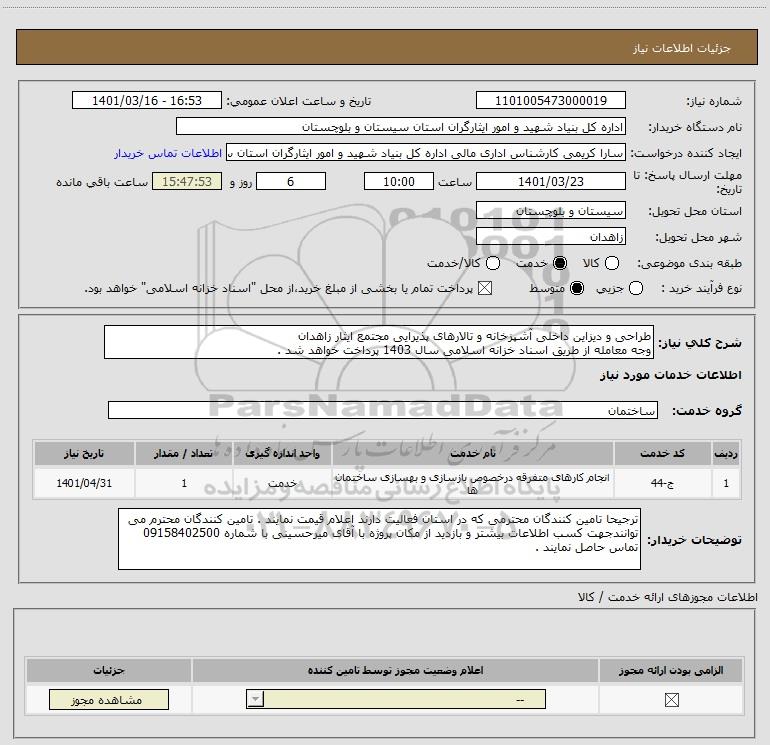Click the نام خدمت column header
Screen dimensions: 770x745
[473, 453]
